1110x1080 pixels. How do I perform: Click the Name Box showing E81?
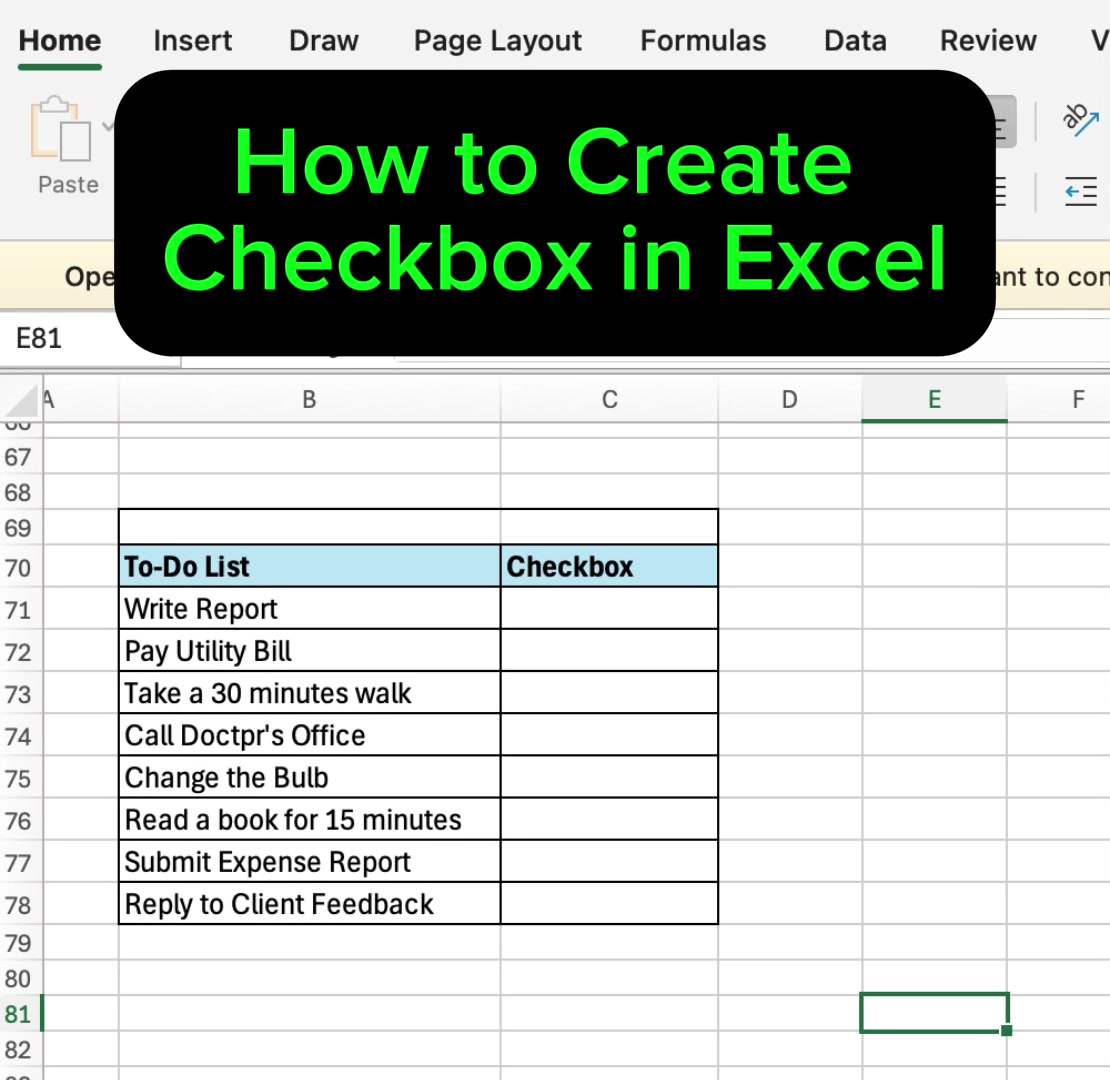[90, 338]
